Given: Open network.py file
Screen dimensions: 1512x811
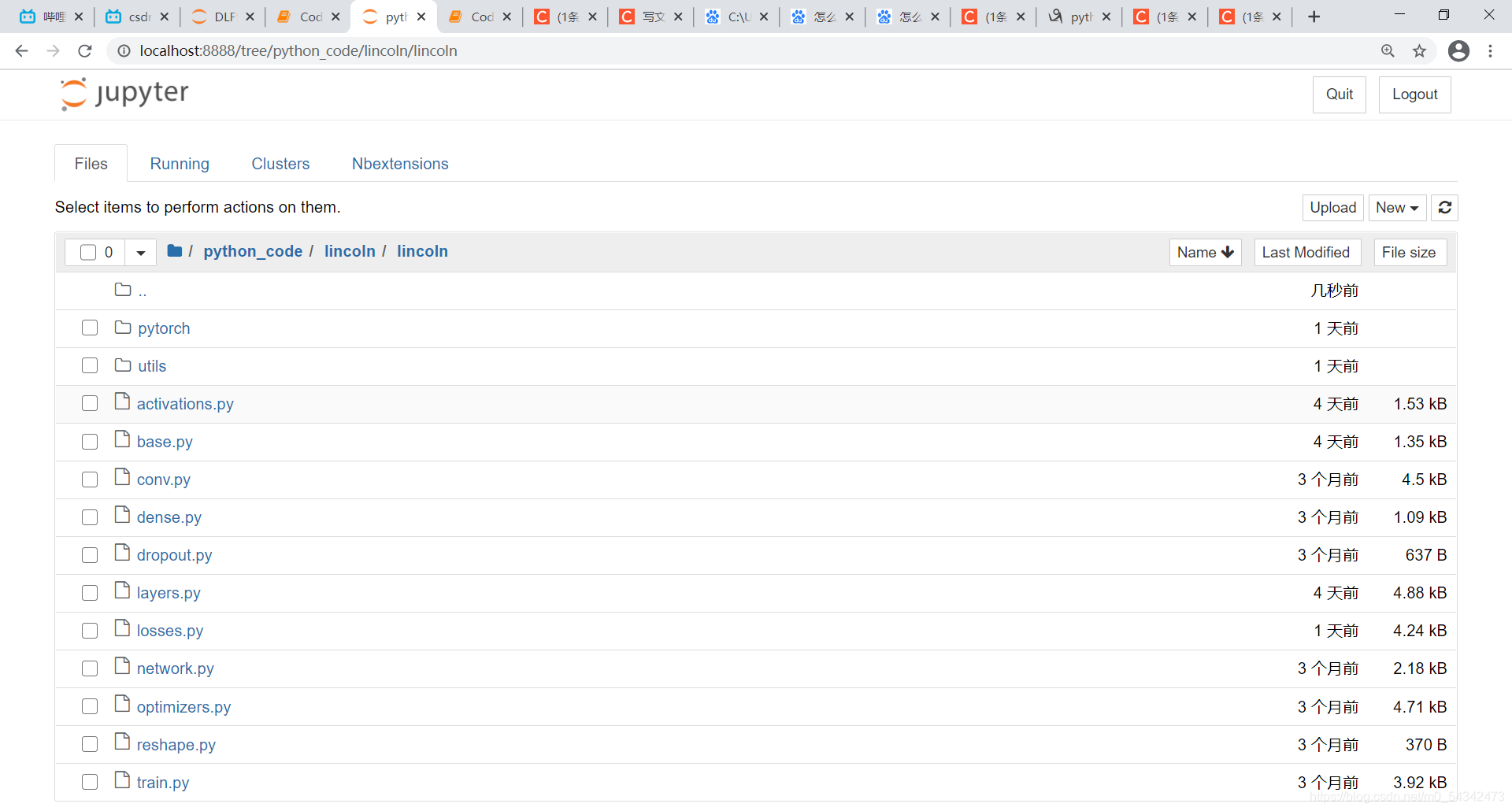Looking at the screenshot, I should coord(176,668).
